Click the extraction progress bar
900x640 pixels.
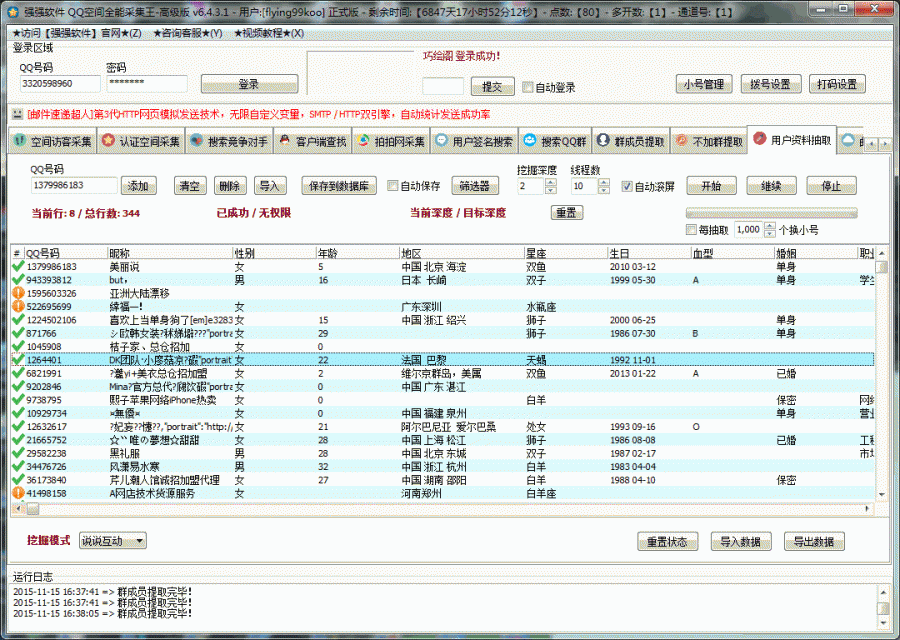coord(771,213)
